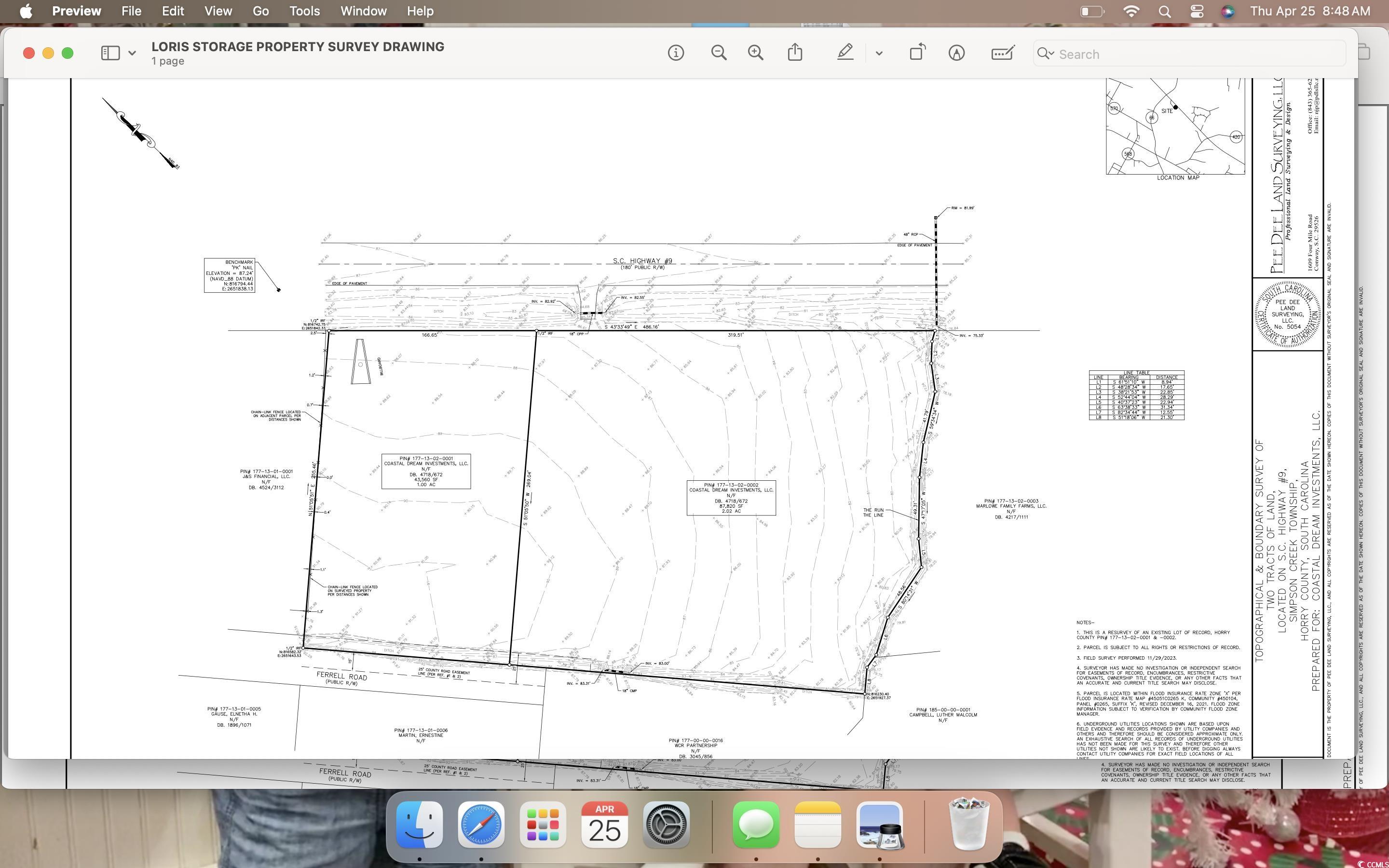This screenshot has height=868, width=1389.
Task: Click the 'THE RUN THE LINE' label
Action: coord(873,512)
